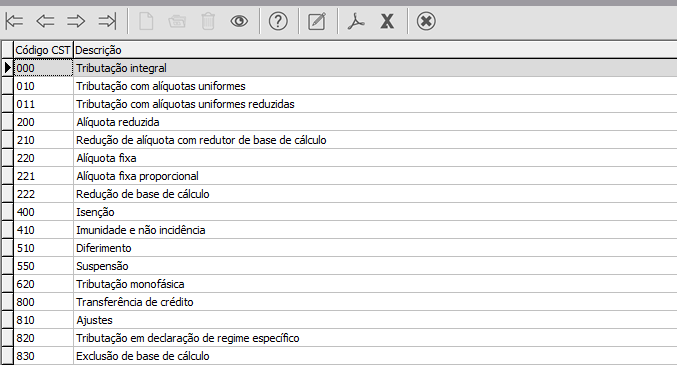This screenshot has height=365, width=677.
Task: Click 'Alíquota fixa proporcional' description
Action: pyautogui.click(x=137, y=176)
